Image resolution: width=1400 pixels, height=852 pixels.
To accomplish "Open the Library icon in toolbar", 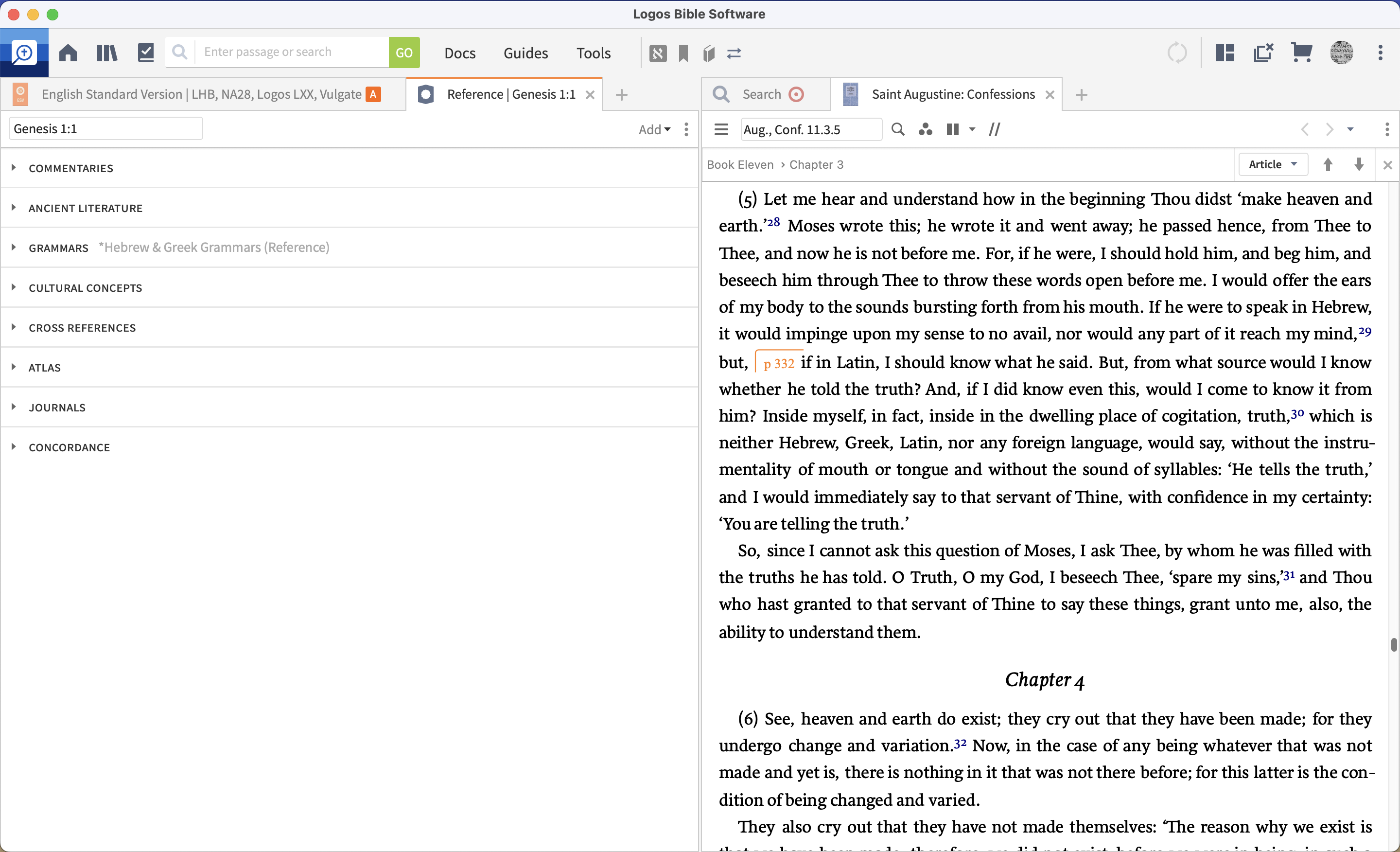I will (106, 53).
